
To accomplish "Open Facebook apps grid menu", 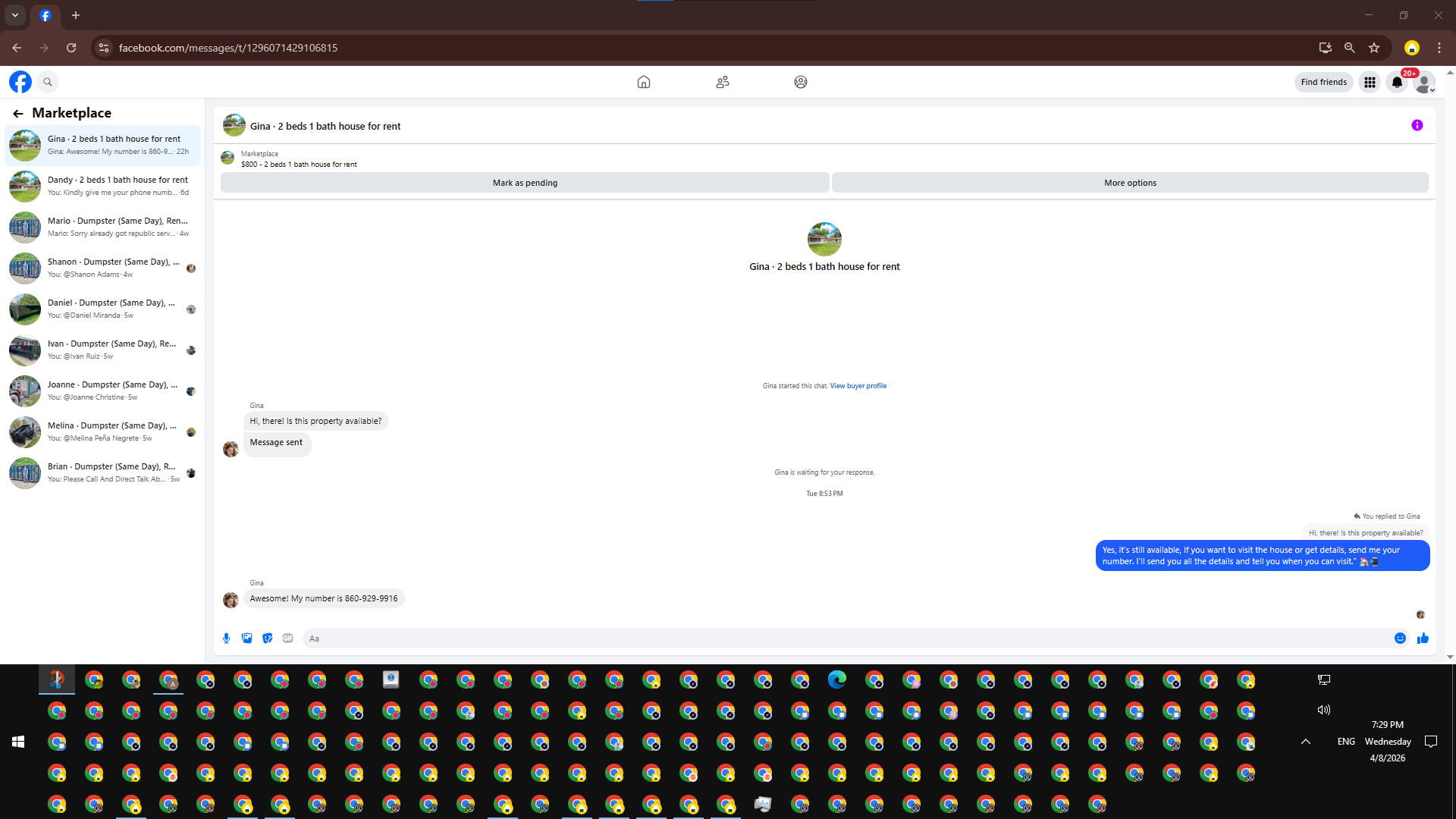I will pyautogui.click(x=1370, y=82).
